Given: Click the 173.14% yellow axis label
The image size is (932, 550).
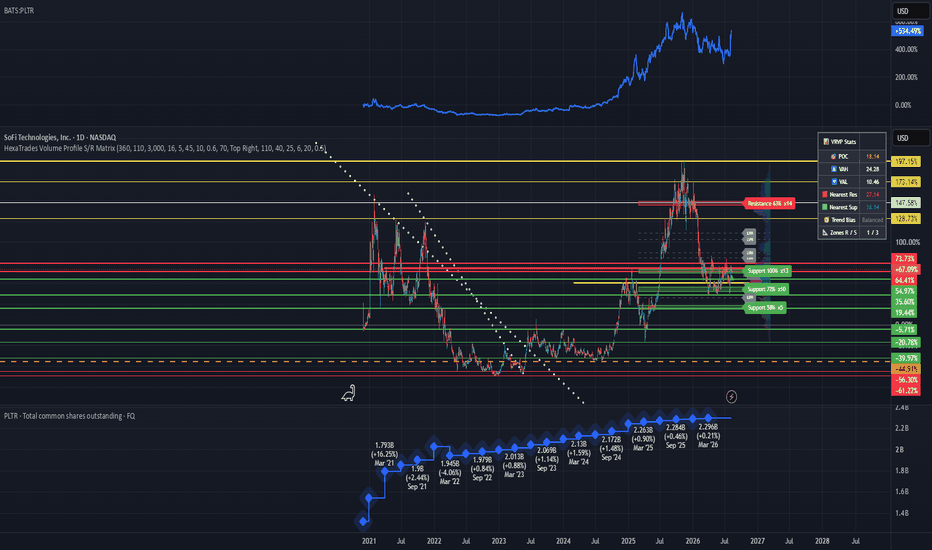Looking at the screenshot, I should pos(906,181).
